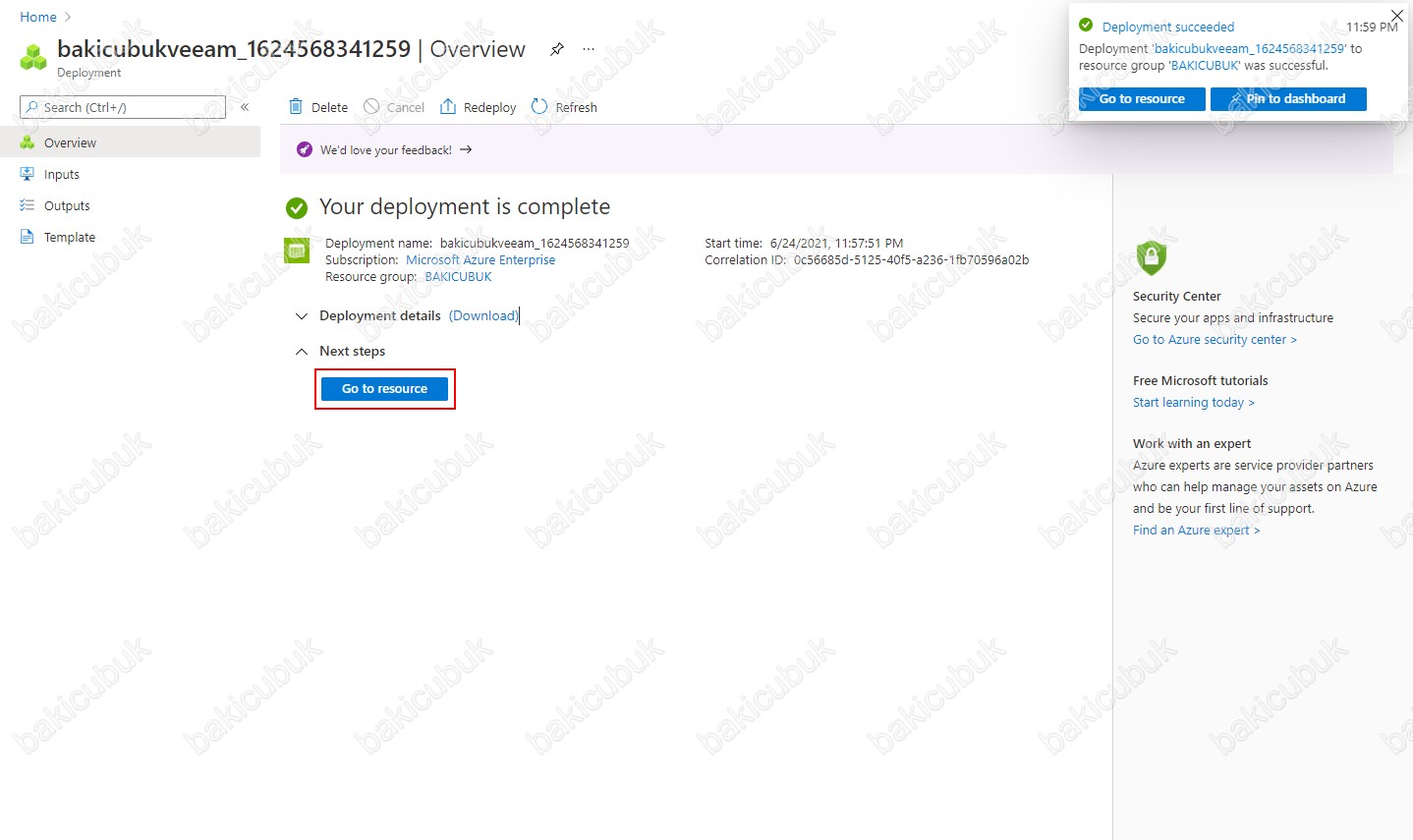Open Go to Azure security center link
The width and height of the screenshot is (1413, 840).
pos(1215,340)
